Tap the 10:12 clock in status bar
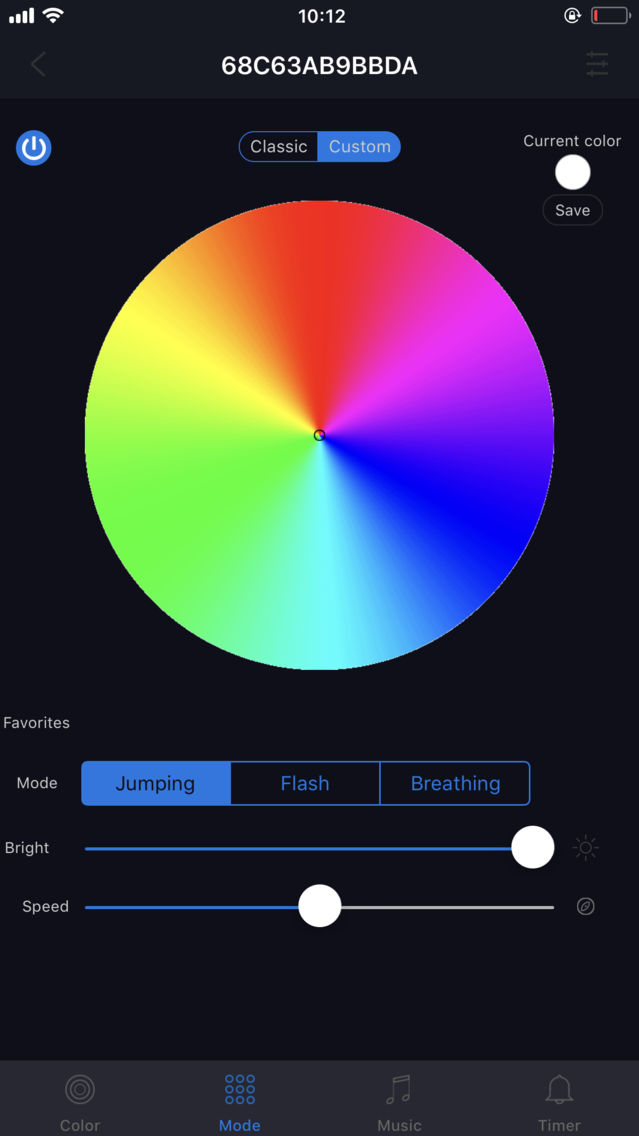The image size is (639, 1136). click(322, 15)
